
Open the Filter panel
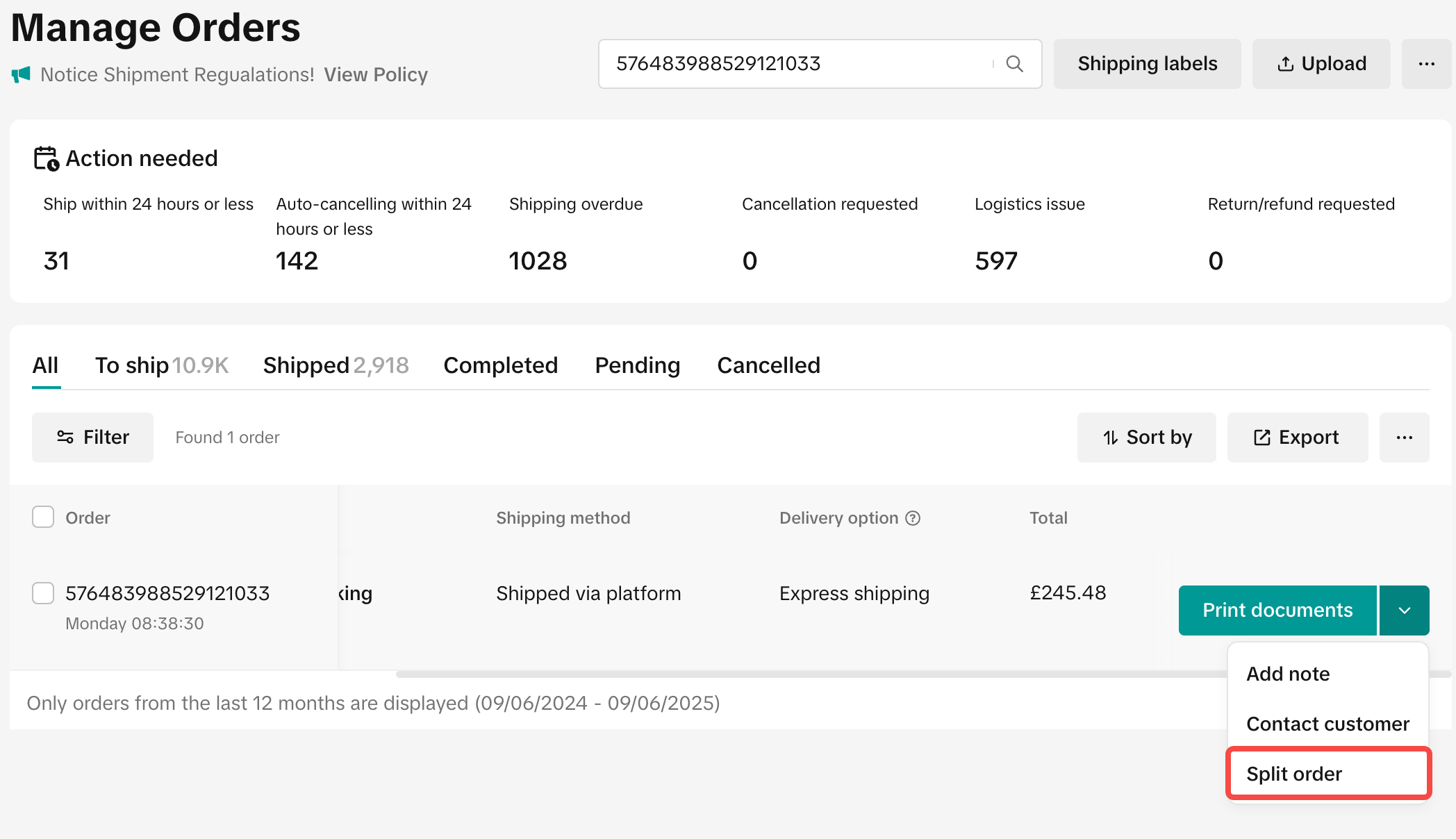tap(92, 438)
